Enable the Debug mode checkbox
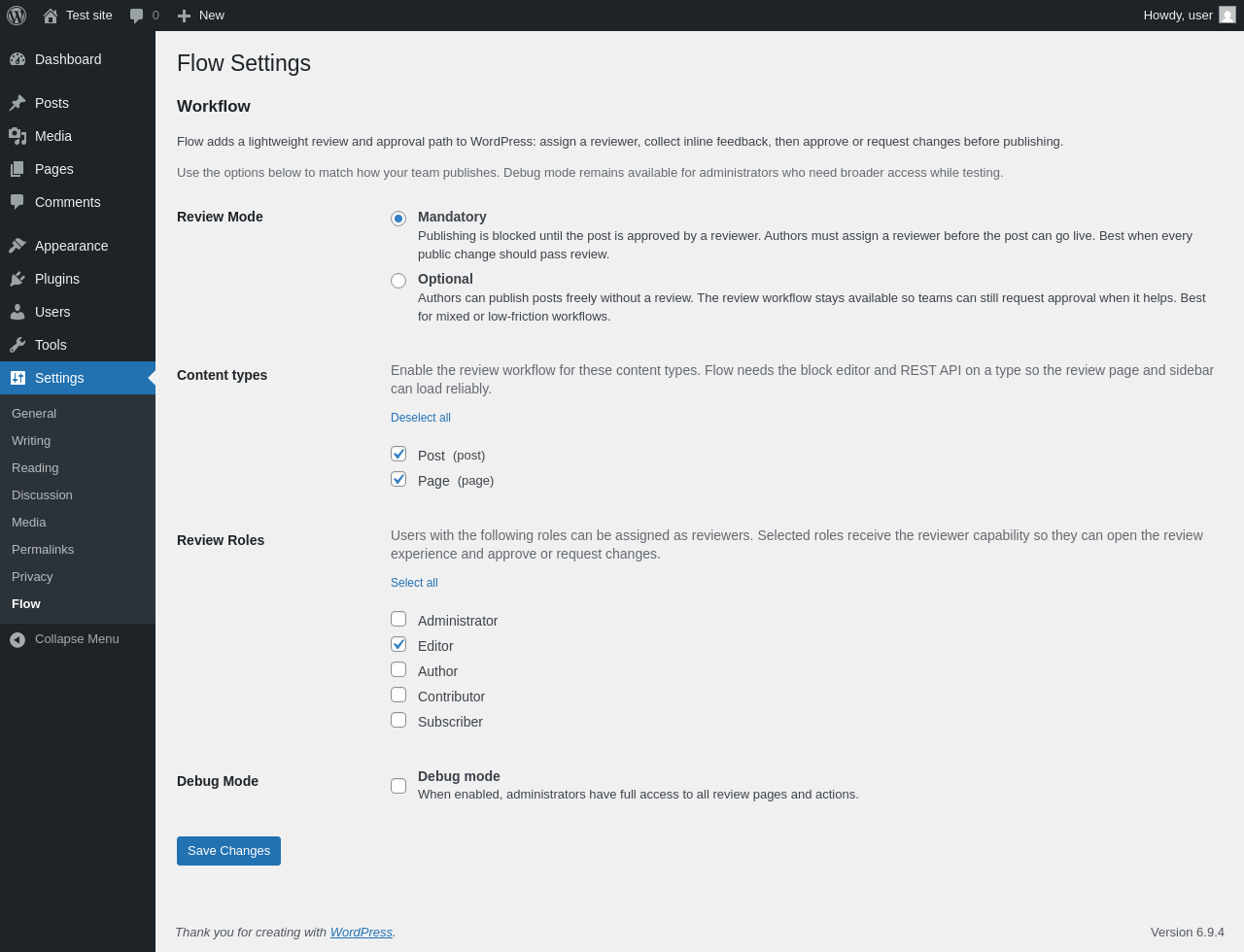The width and height of the screenshot is (1244, 952). click(x=398, y=786)
